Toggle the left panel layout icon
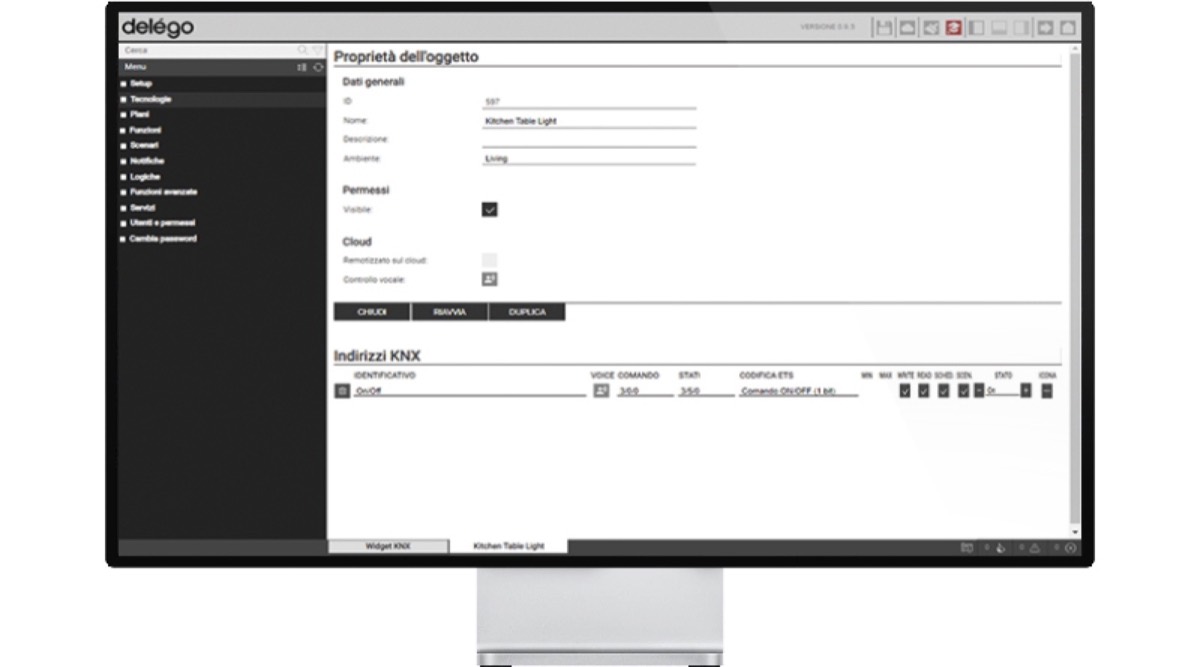Screen dimensions: 1200x667 pos(977,28)
